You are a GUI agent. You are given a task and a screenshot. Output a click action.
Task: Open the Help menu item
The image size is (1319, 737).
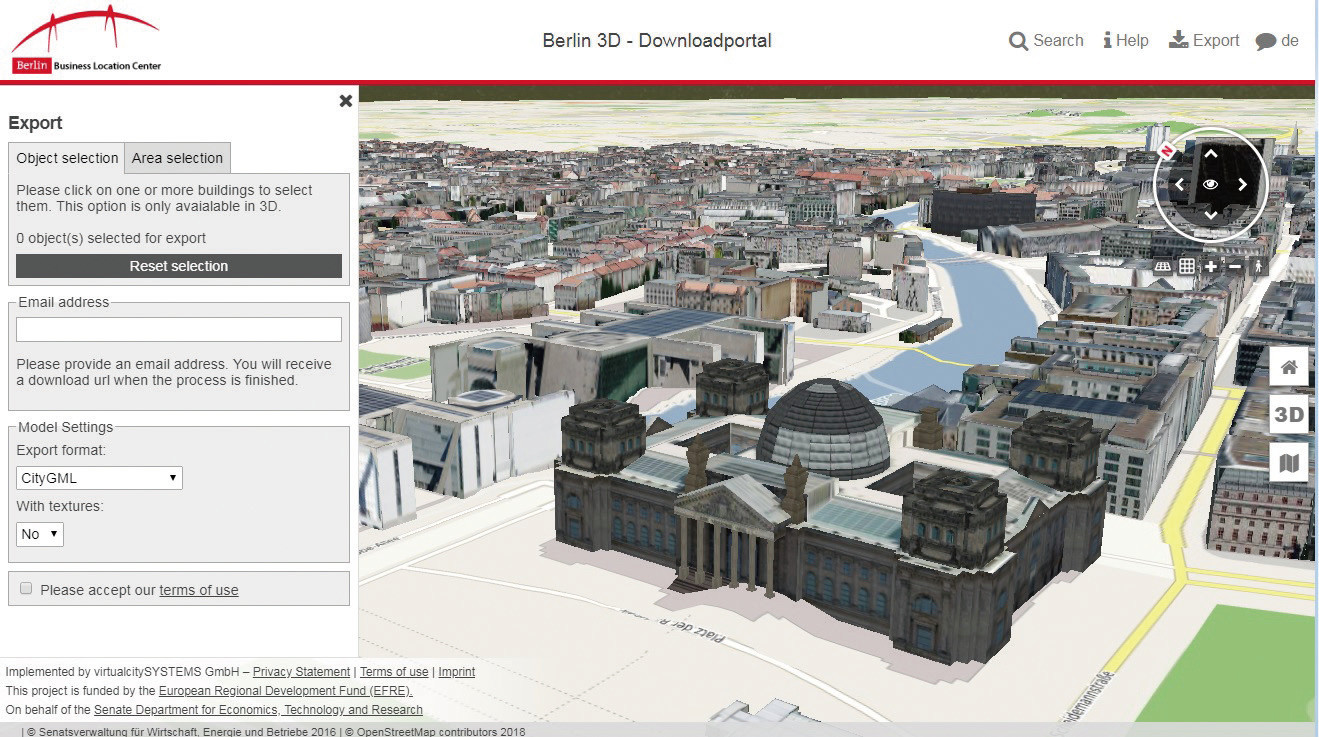tap(1126, 41)
